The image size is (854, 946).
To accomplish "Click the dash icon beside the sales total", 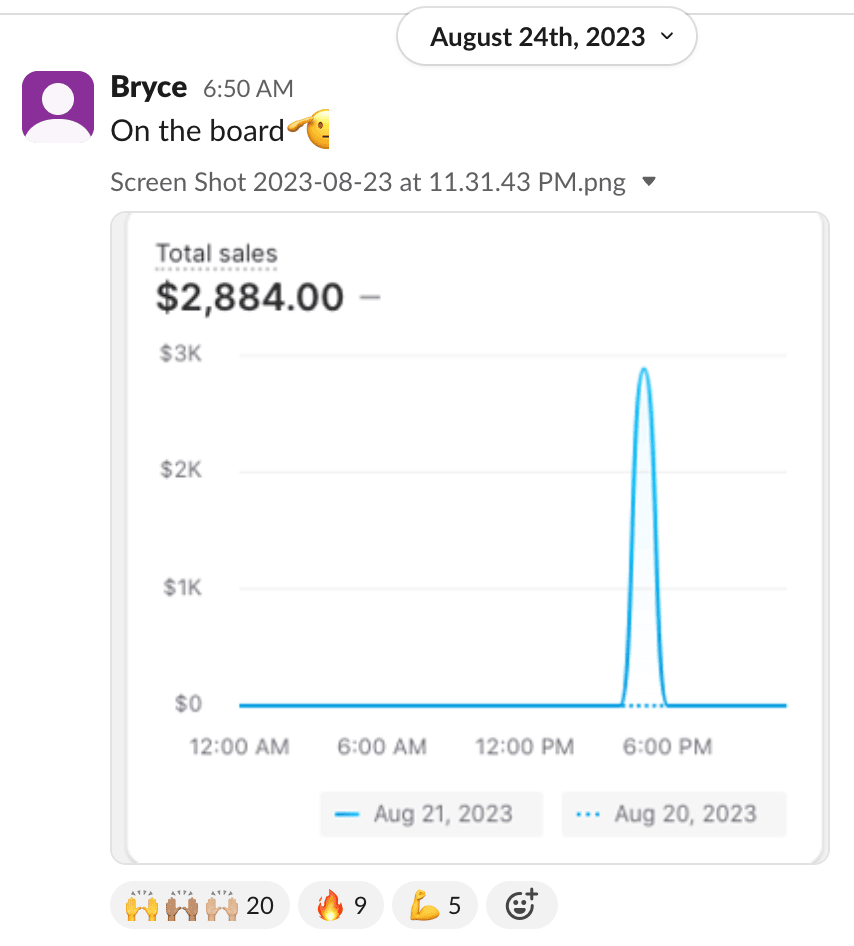I will tap(370, 297).
